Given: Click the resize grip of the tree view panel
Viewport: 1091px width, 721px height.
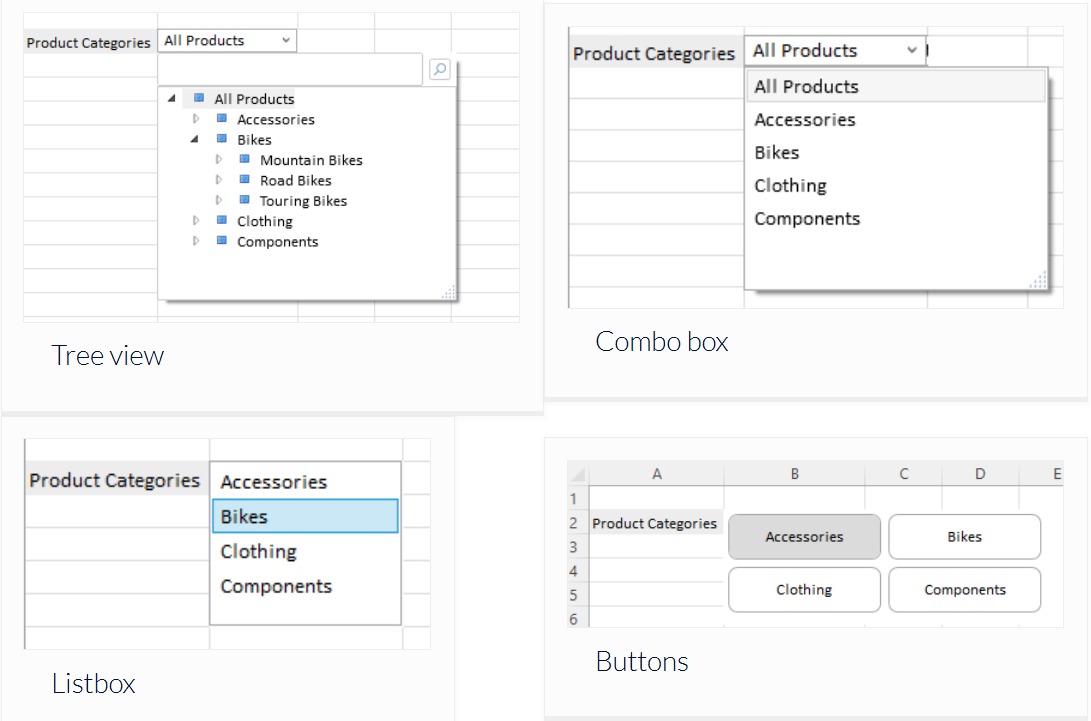Looking at the screenshot, I should [449, 293].
